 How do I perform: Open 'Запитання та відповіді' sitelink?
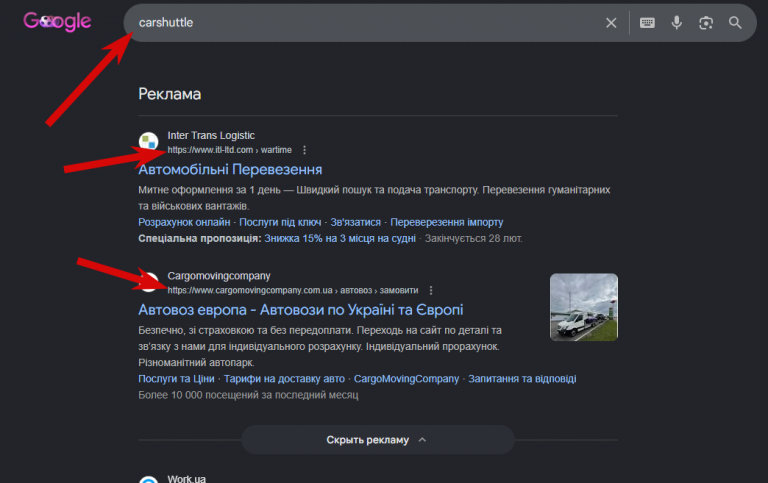[x=522, y=379]
